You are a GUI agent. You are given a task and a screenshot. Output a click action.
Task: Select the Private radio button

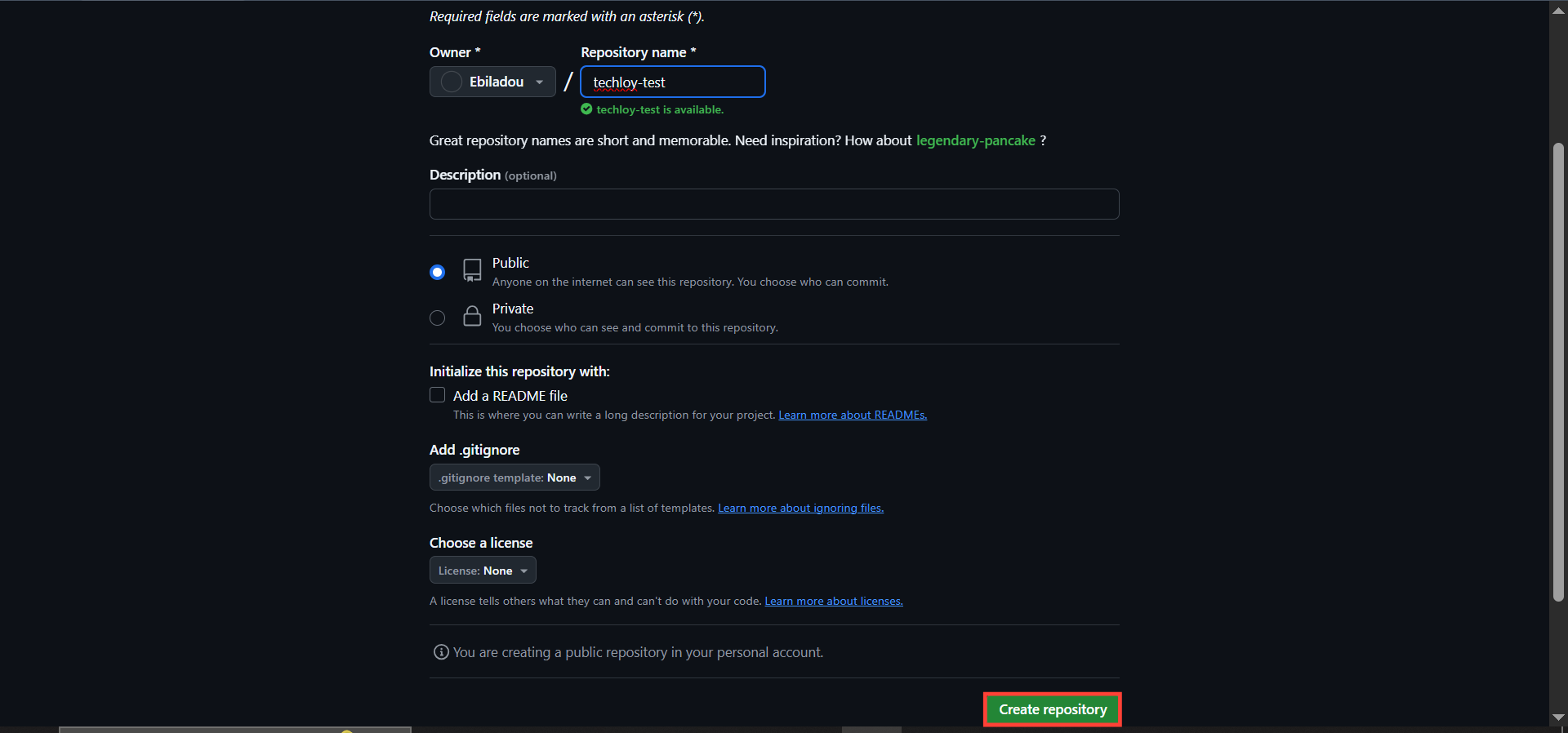point(437,318)
